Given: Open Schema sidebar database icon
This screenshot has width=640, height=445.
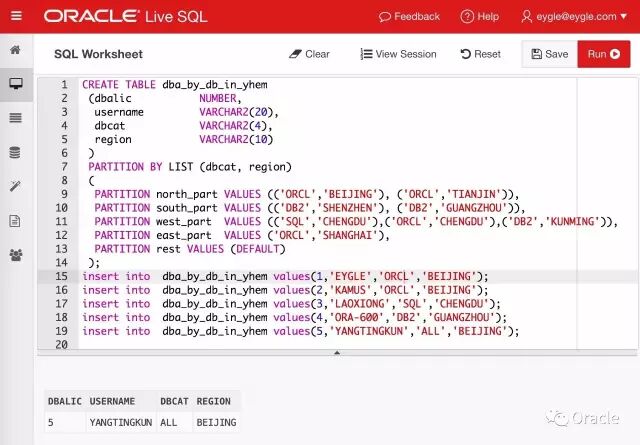Looking at the screenshot, I should [x=15, y=152].
